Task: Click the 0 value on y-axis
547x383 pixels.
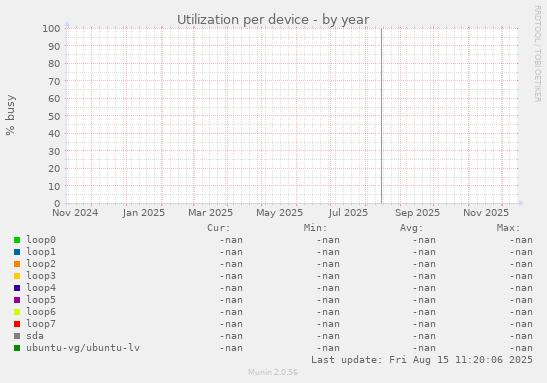Action: click(57, 204)
